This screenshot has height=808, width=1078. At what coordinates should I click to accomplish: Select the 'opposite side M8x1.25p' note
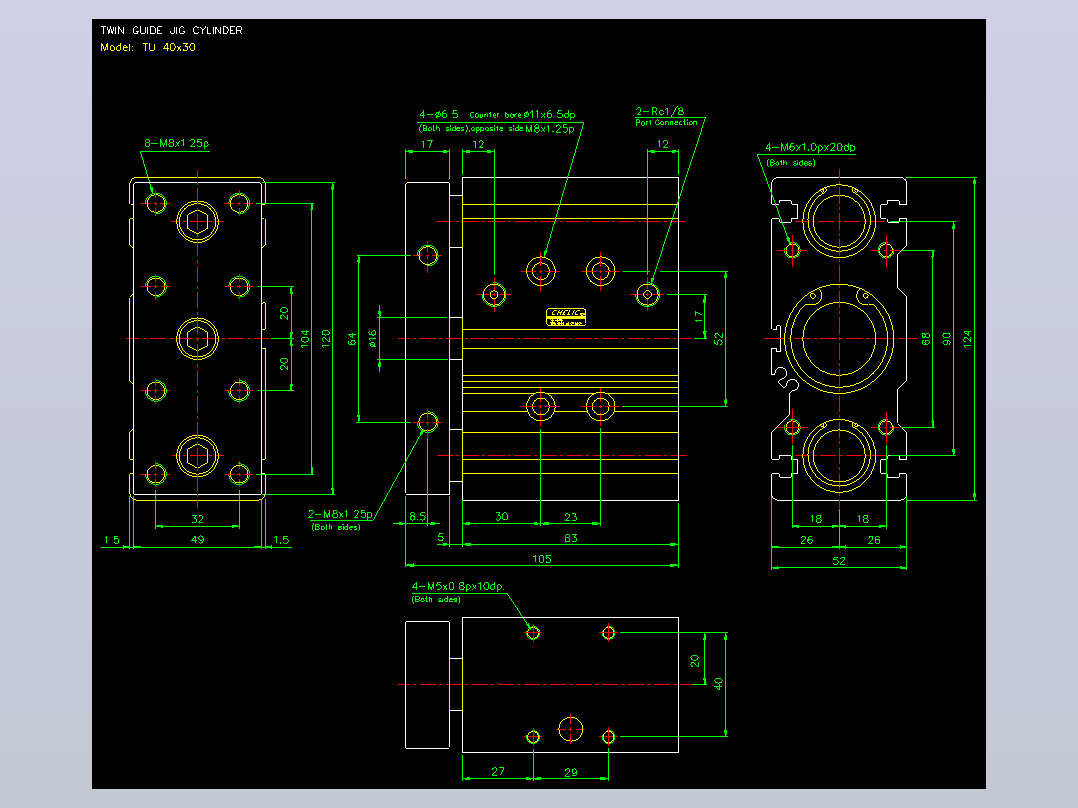pos(522,129)
